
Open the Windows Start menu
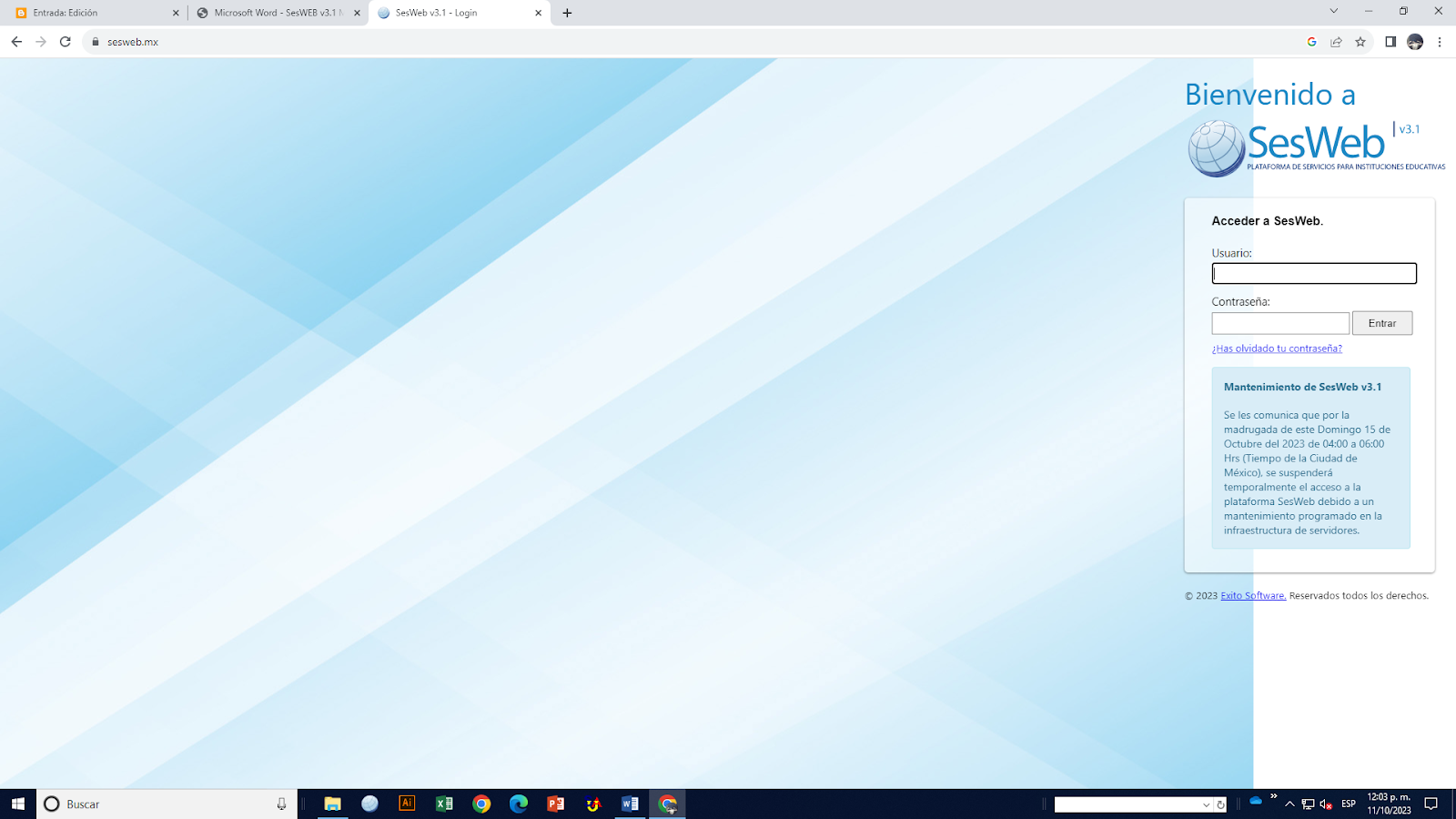coord(18,804)
